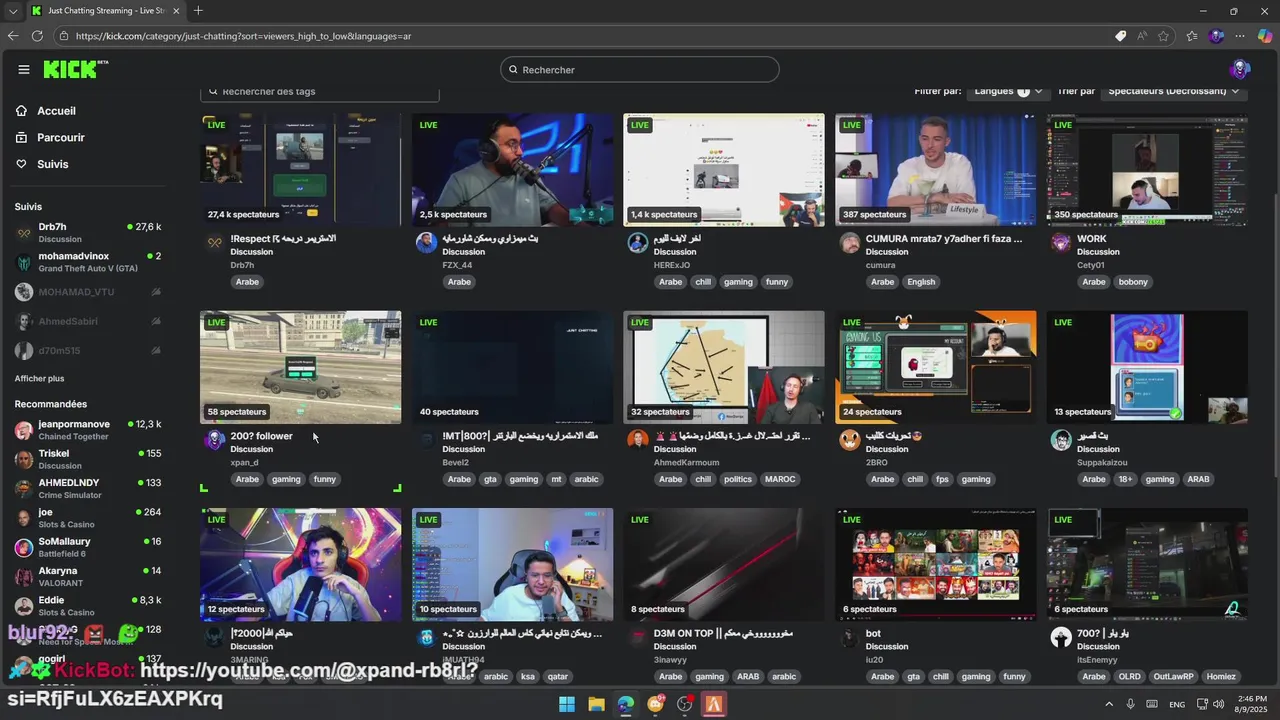Reload the page with the refresh icon
Screen dimensions: 1280x720
[x=37, y=36]
